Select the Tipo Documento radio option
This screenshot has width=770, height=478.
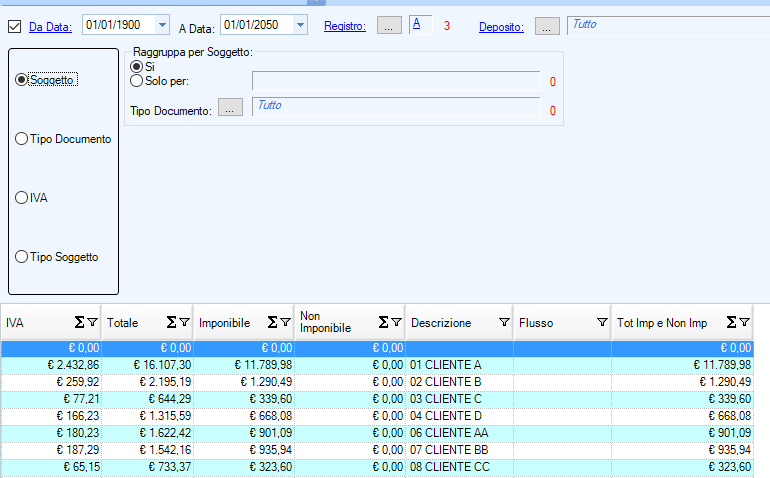pos(22,139)
